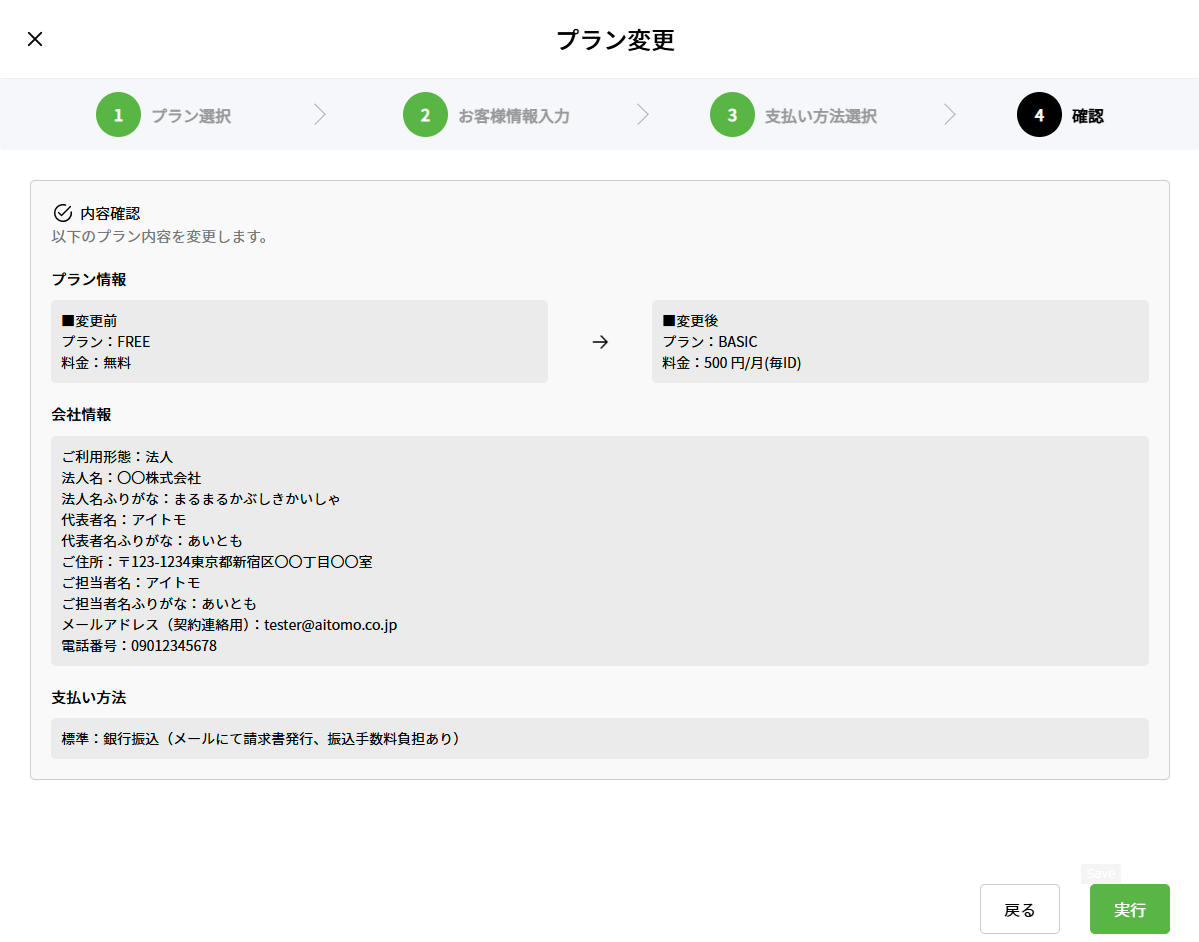Click the arrow between 変更前 and 変更後
The height and width of the screenshot is (942, 1199).
[x=600, y=342]
